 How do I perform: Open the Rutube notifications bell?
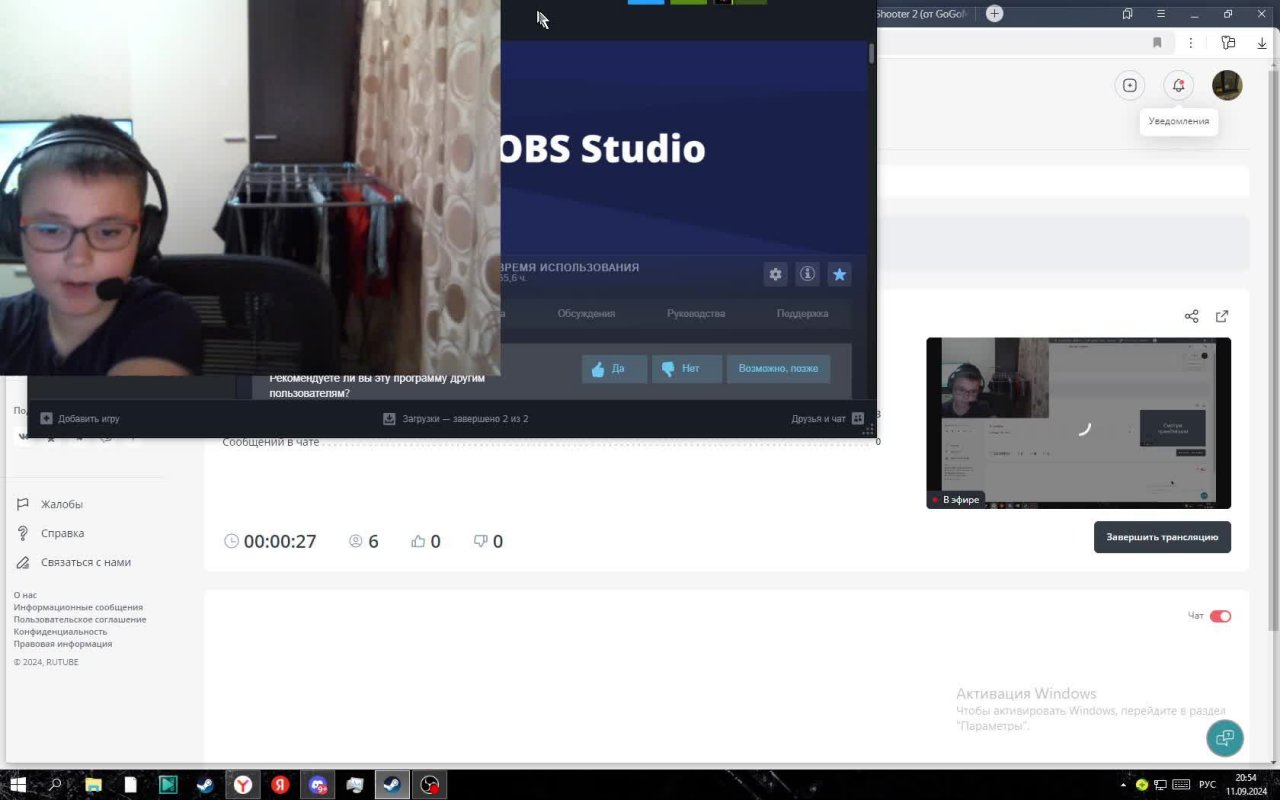[1178, 86]
